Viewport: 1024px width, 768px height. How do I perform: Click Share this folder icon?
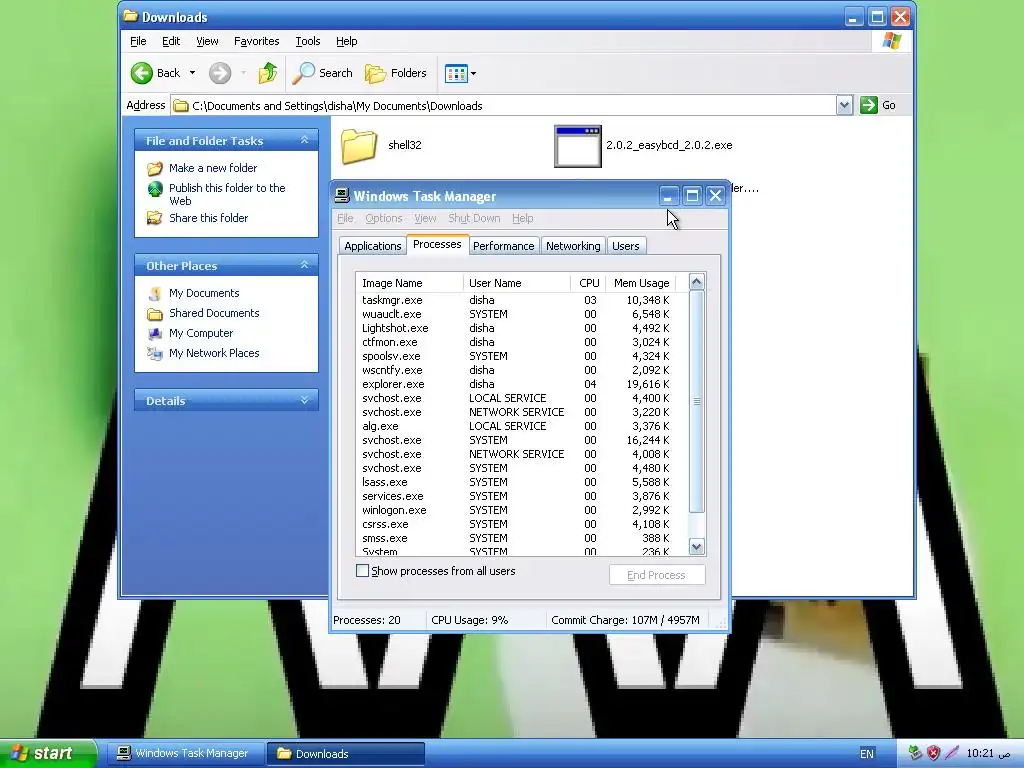[x=155, y=218]
